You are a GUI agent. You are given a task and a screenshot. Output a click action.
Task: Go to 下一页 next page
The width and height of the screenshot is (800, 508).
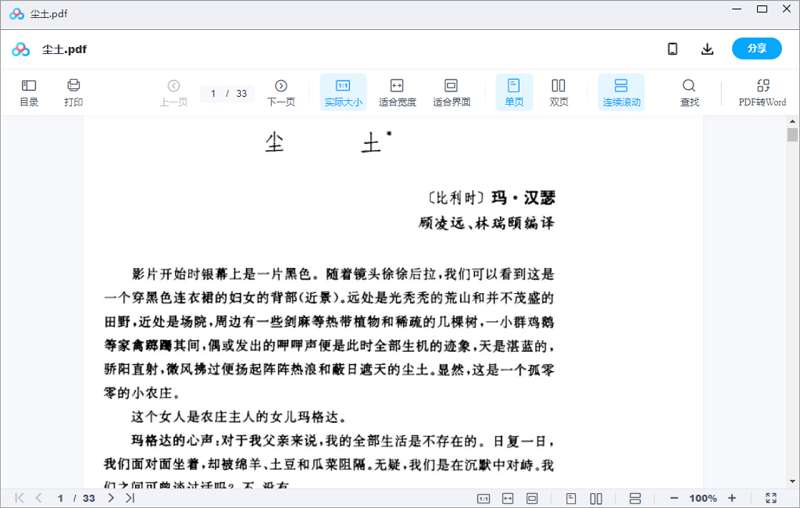point(281,92)
